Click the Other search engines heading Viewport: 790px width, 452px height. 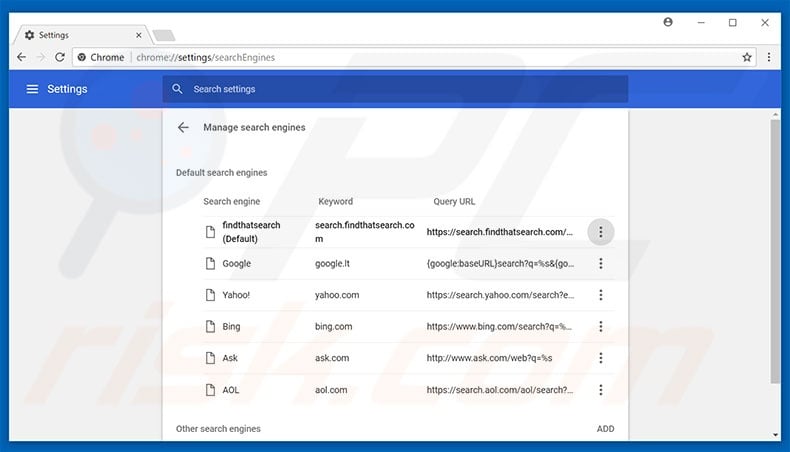tap(218, 429)
